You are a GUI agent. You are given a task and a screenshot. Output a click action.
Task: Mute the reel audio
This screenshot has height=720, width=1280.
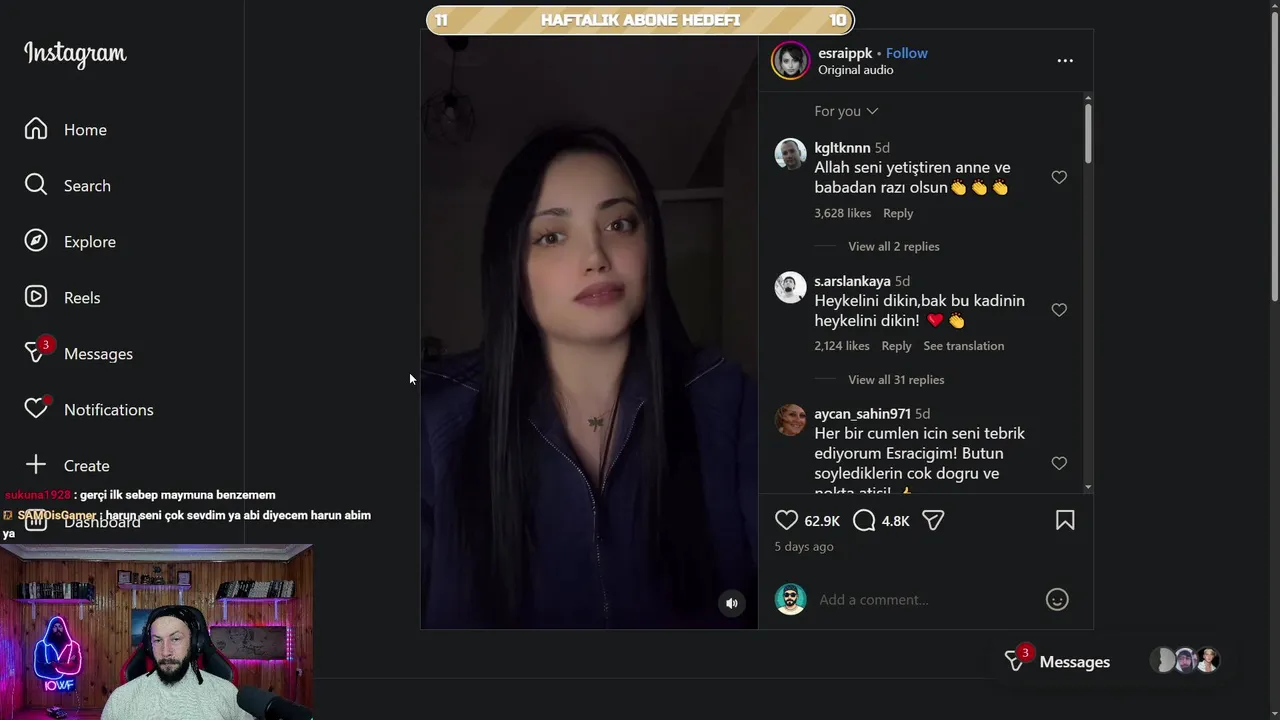(x=732, y=603)
